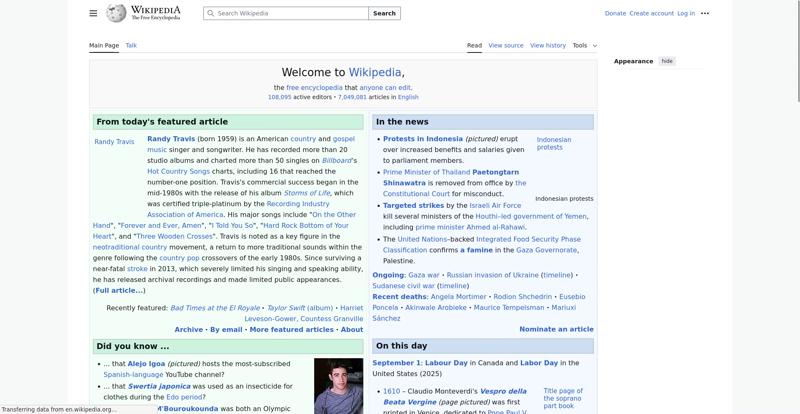Click the Wikipedia globe logo
The width and height of the screenshot is (800, 414).
(x=116, y=13)
